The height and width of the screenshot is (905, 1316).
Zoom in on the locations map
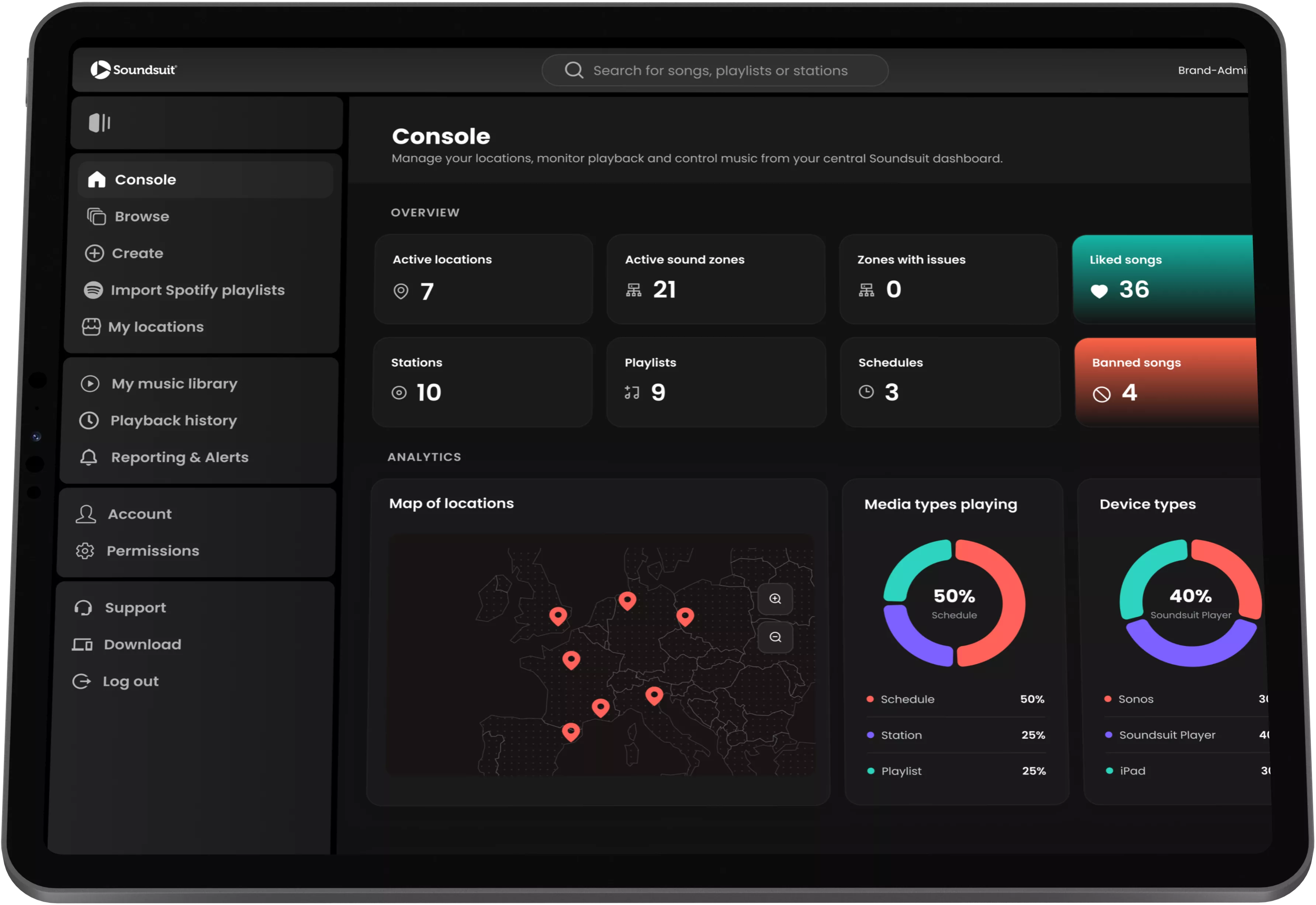pyautogui.click(x=775, y=600)
